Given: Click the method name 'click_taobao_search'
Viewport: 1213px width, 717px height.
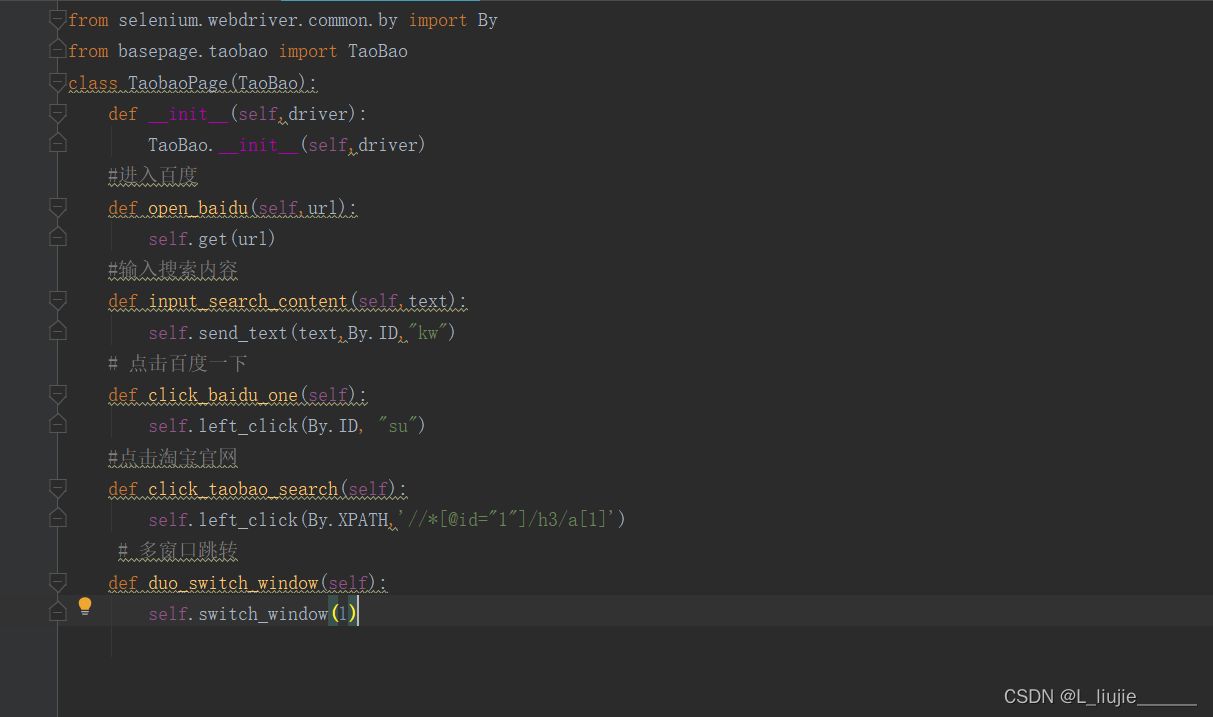Looking at the screenshot, I should 243,489.
